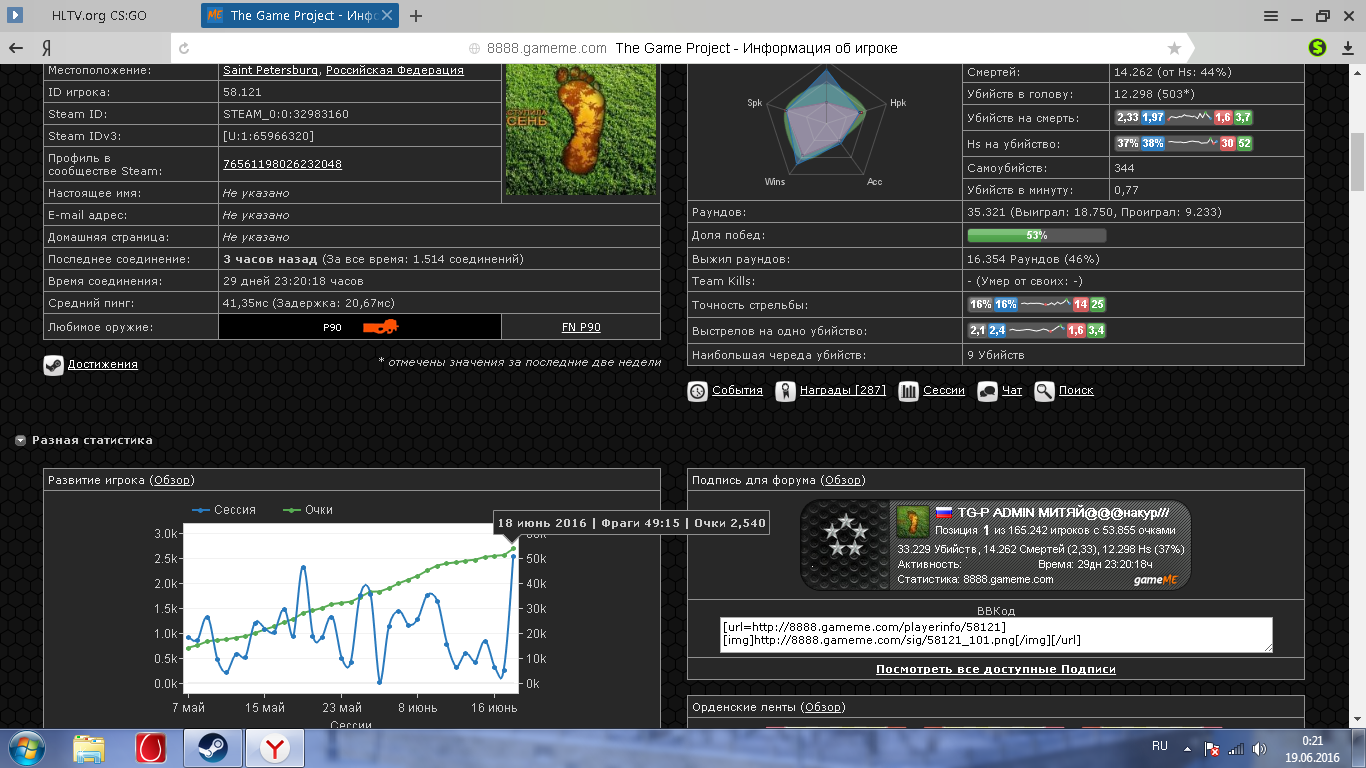Click the Точность стрельбы sparkline bar
Image resolution: width=1366 pixels, height=768 pixels.
(1037, 305)
